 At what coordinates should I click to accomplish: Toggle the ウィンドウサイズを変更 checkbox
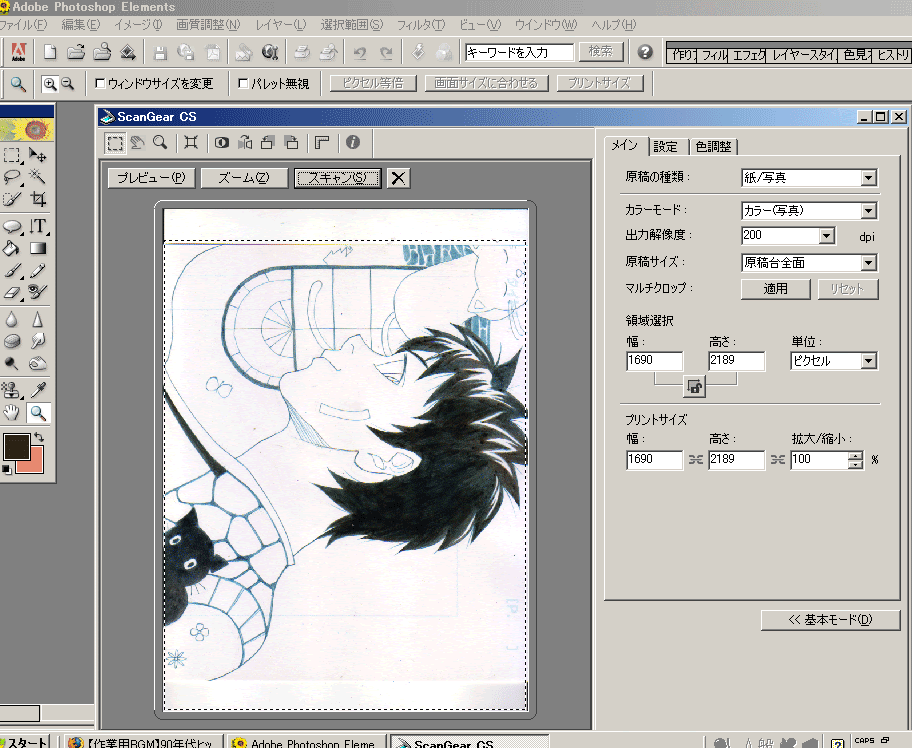[x=100, y=84]
